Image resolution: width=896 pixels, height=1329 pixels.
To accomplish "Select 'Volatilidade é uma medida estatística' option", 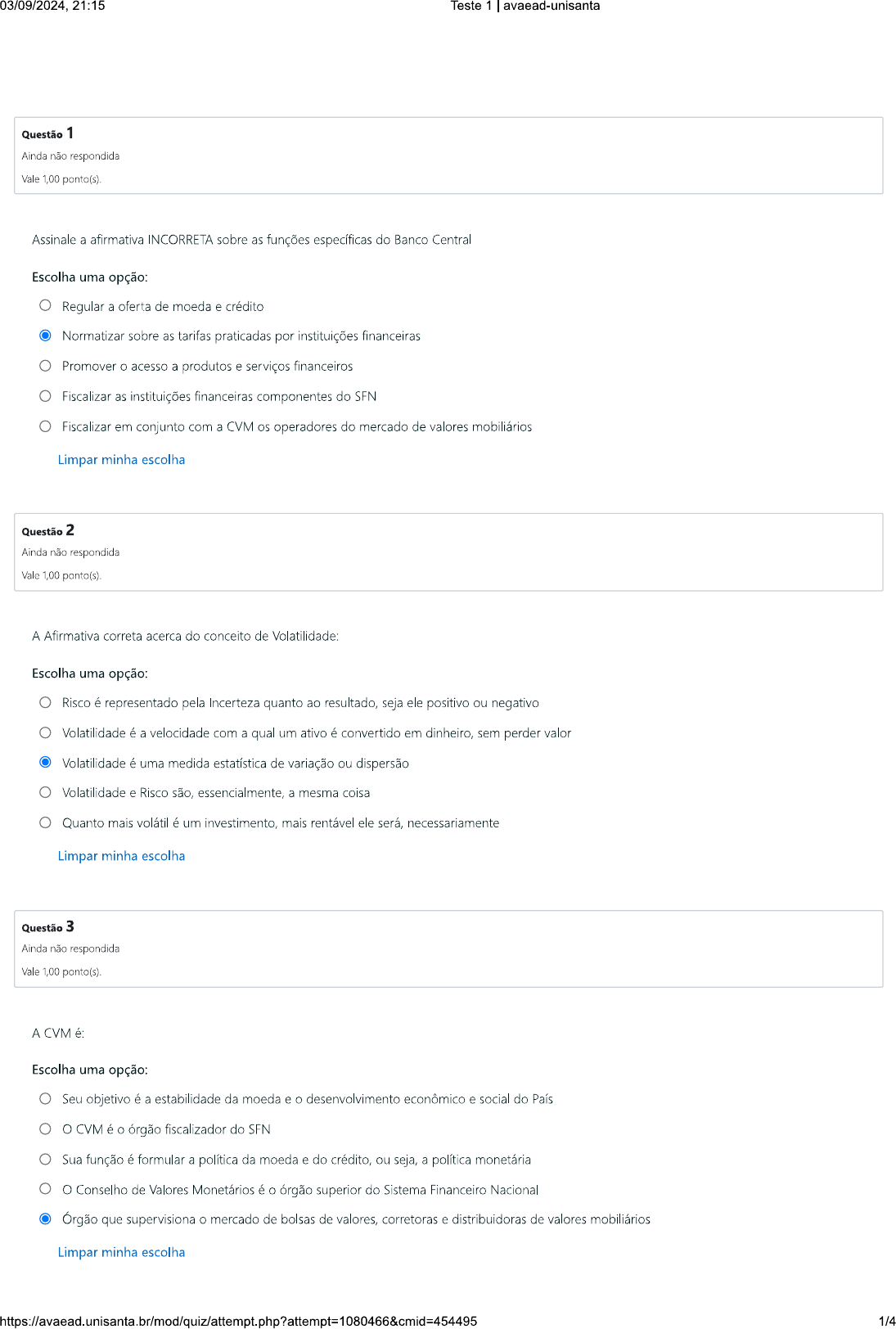I will coord(46,763).
